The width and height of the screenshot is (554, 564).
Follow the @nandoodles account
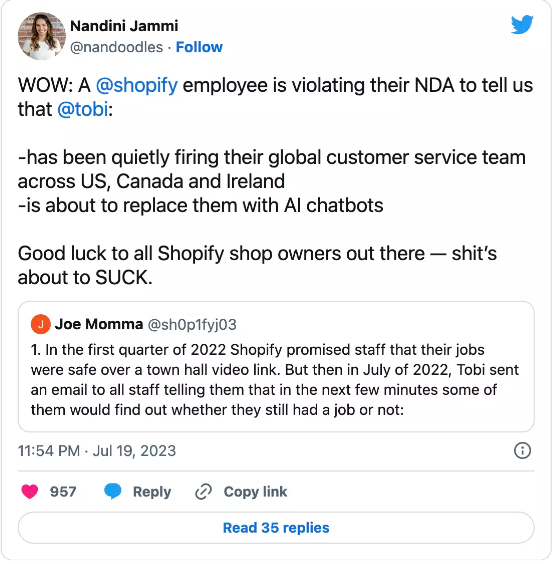[199, 47]
